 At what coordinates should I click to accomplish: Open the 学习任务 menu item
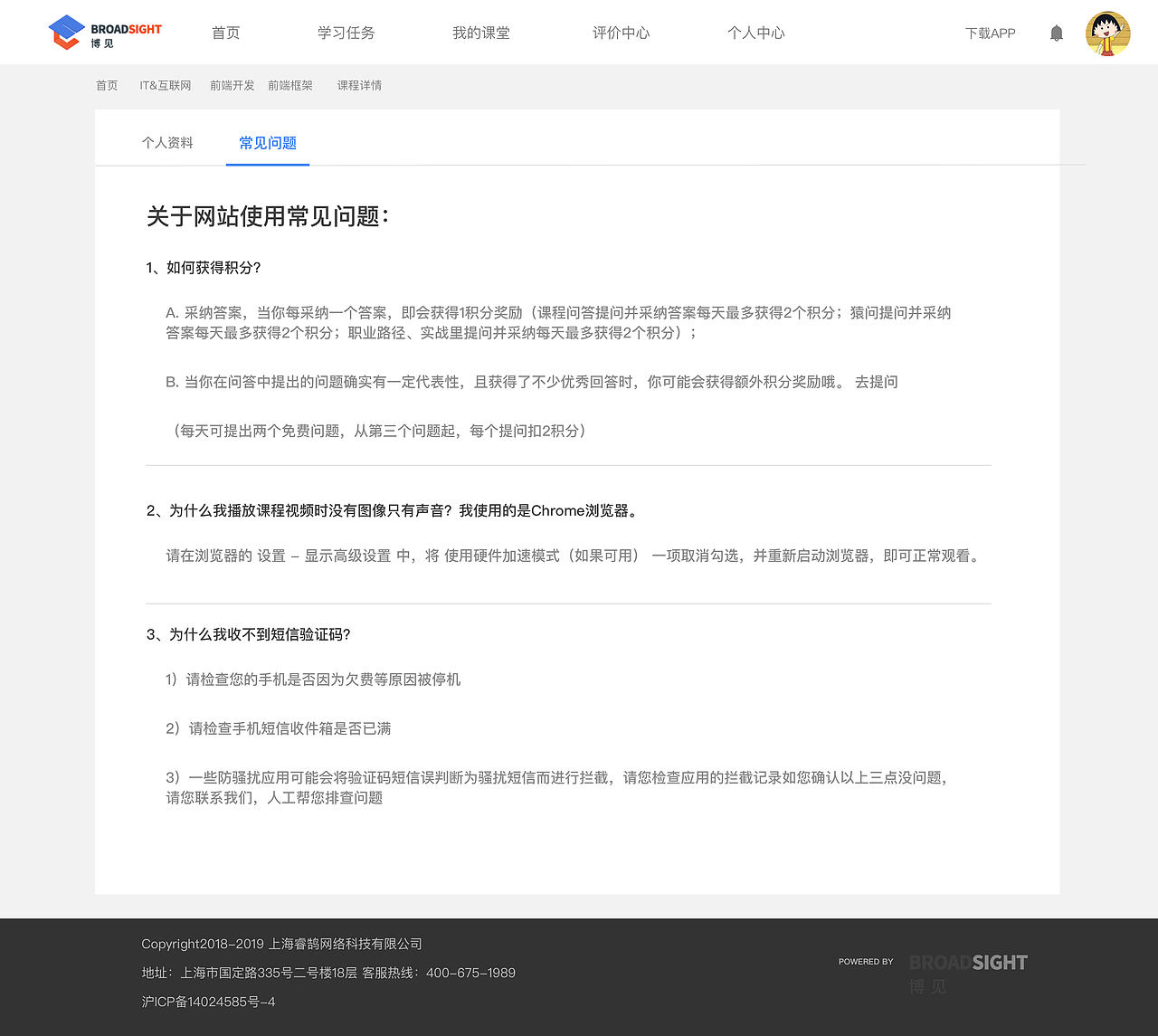coord(346,32)
